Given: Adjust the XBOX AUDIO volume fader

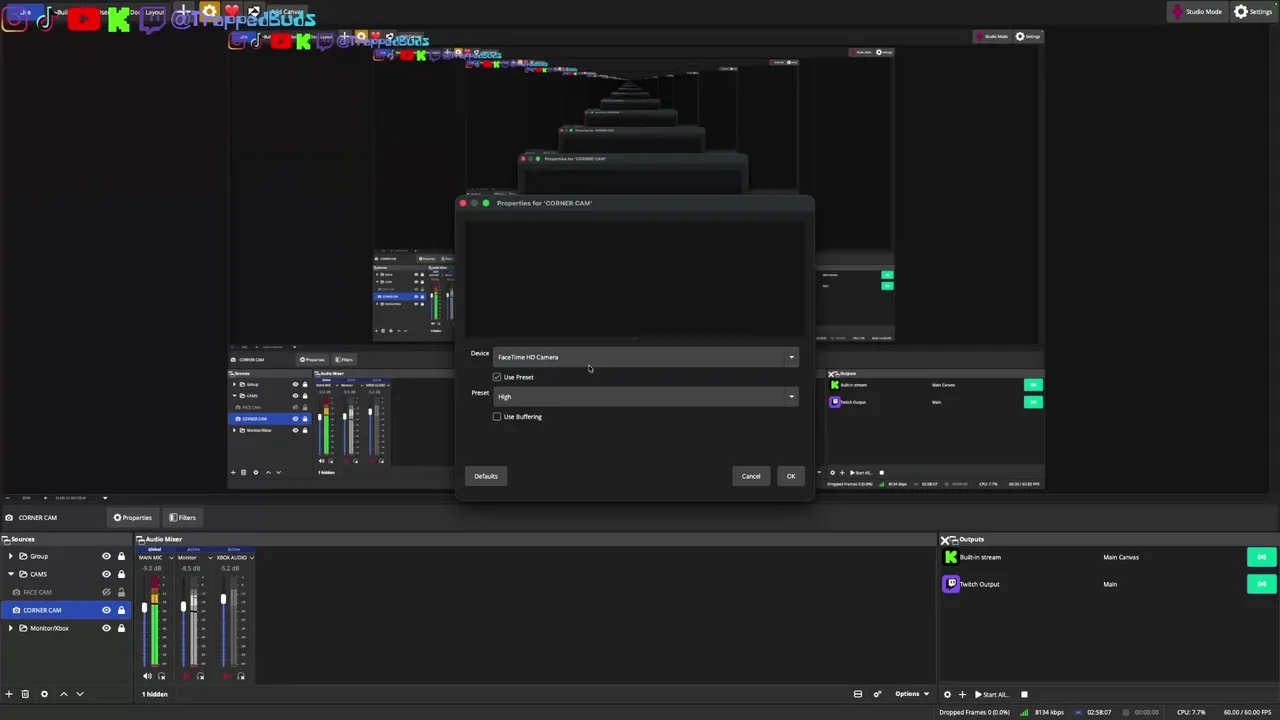Looking at the screenshot, I should click(223, 599).
